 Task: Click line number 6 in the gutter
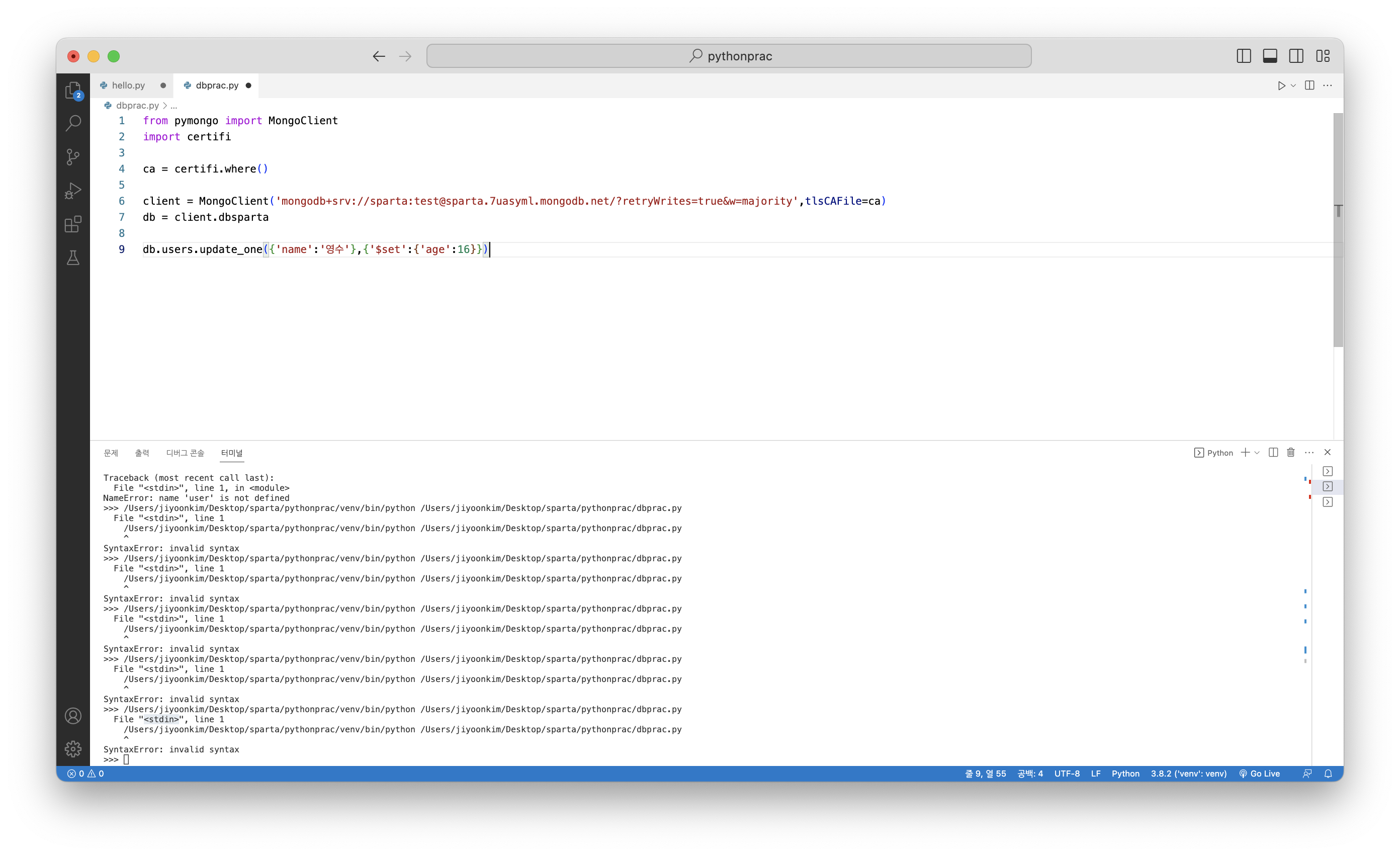[122, 201]
